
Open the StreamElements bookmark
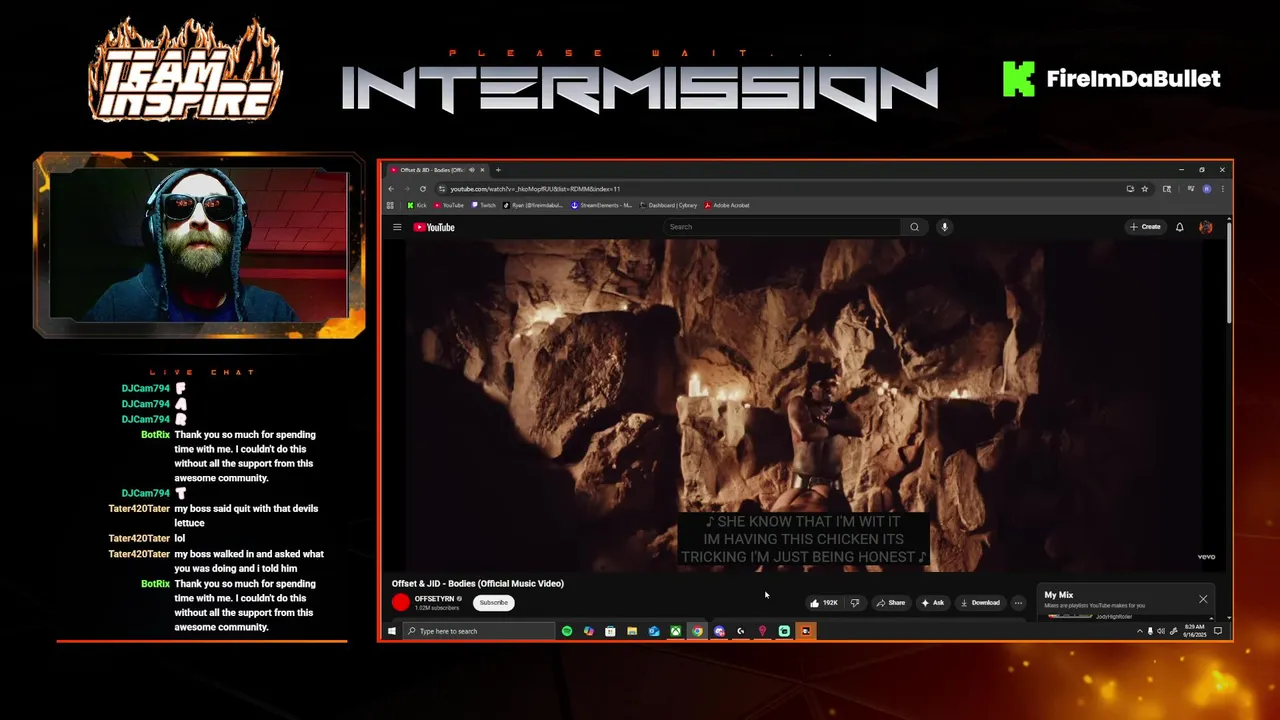[601, 205]
